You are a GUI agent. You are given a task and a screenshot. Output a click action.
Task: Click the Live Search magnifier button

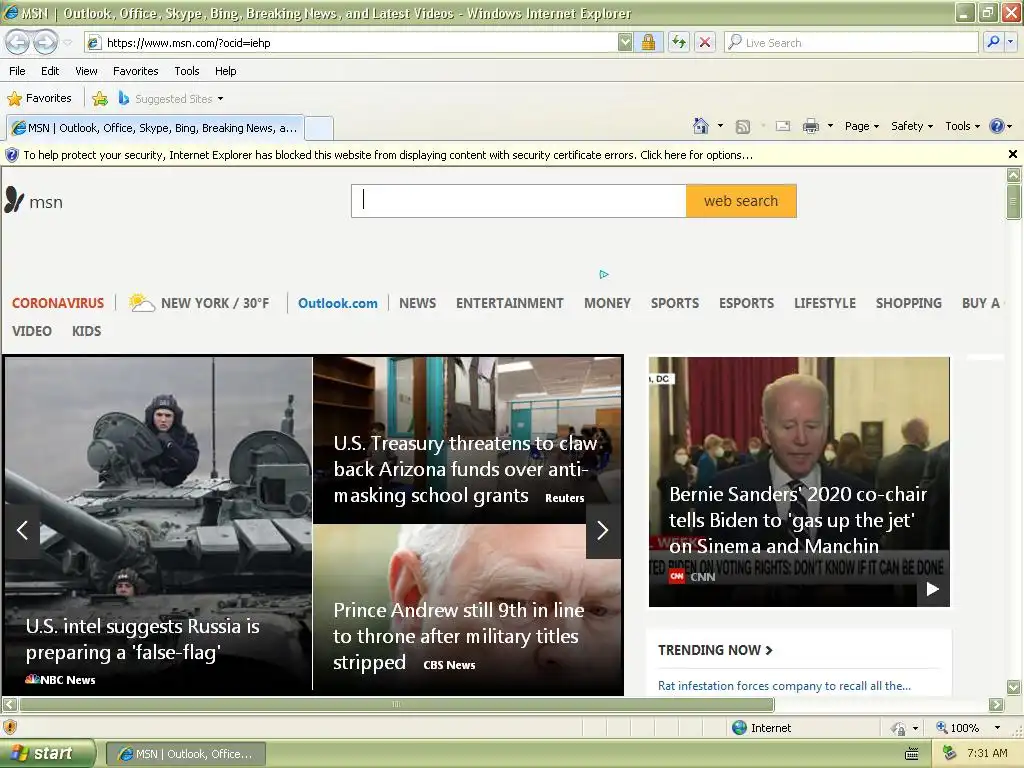point(993,43)
